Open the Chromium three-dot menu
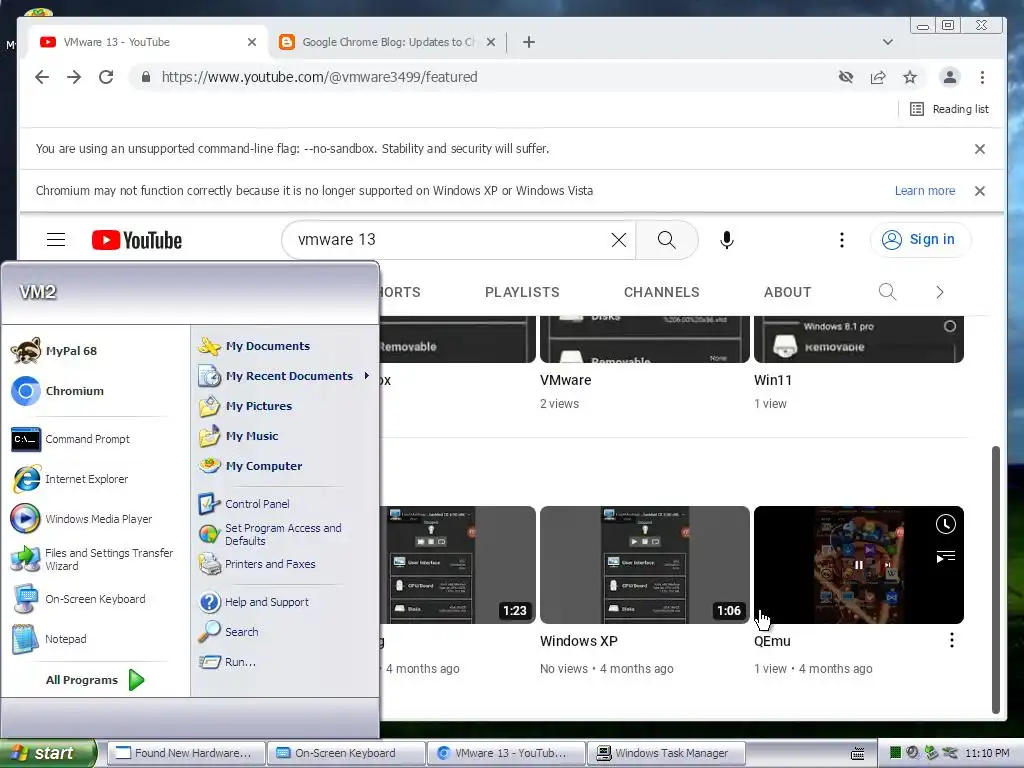 point(982,77)
